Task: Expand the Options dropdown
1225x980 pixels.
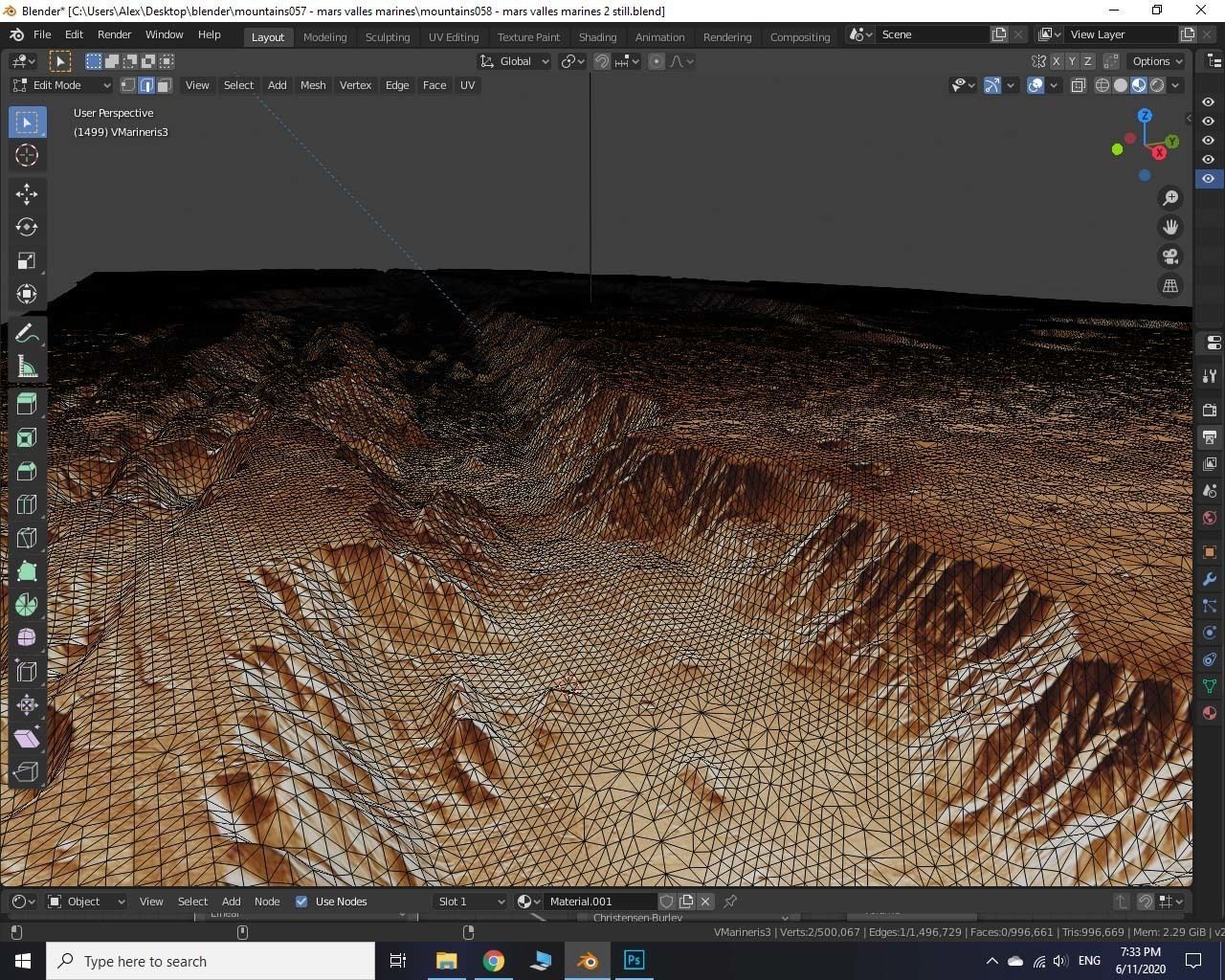Action: click(1157, 61)
